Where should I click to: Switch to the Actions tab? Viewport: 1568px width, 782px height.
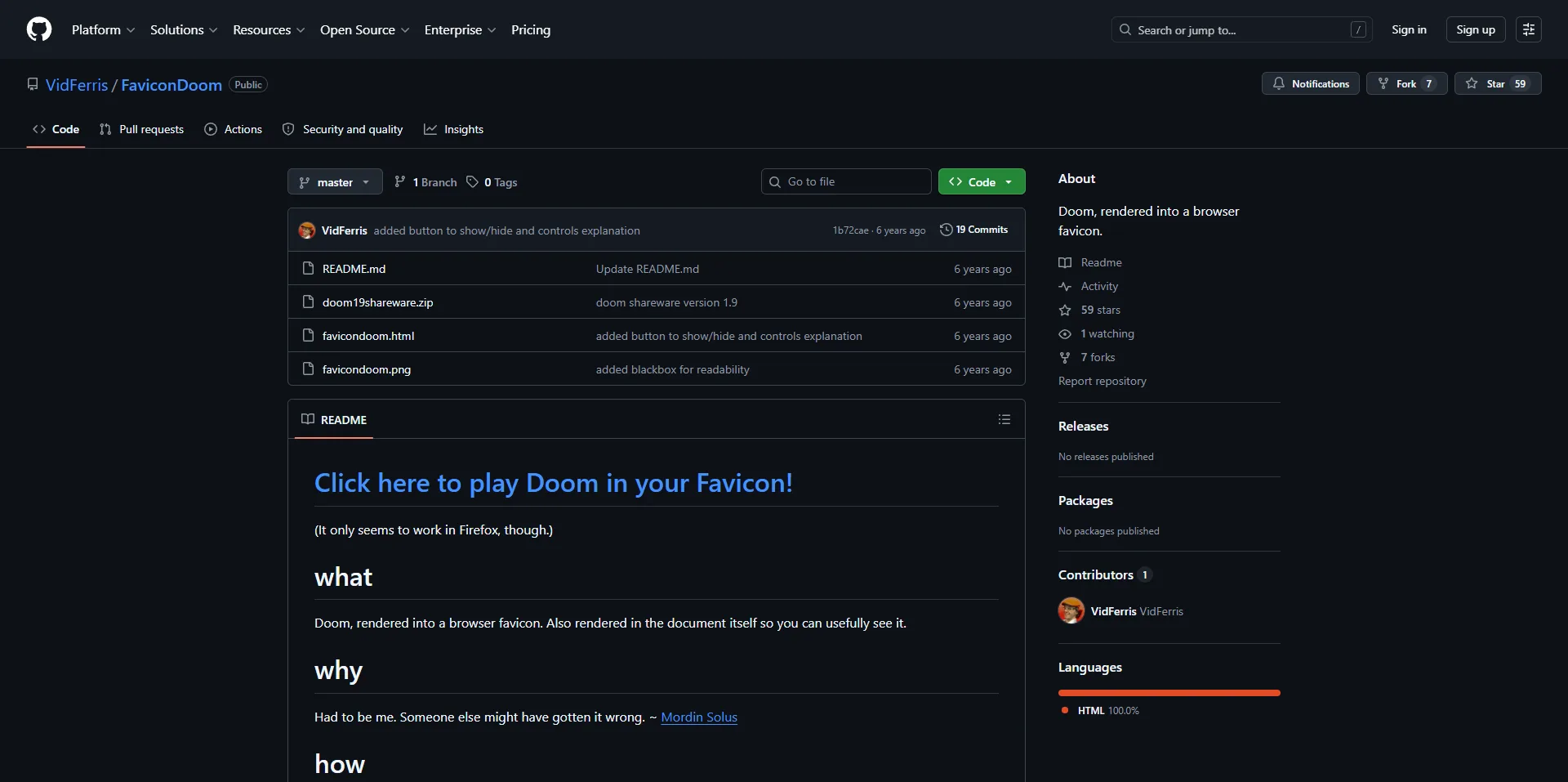(x=234, y=129)
